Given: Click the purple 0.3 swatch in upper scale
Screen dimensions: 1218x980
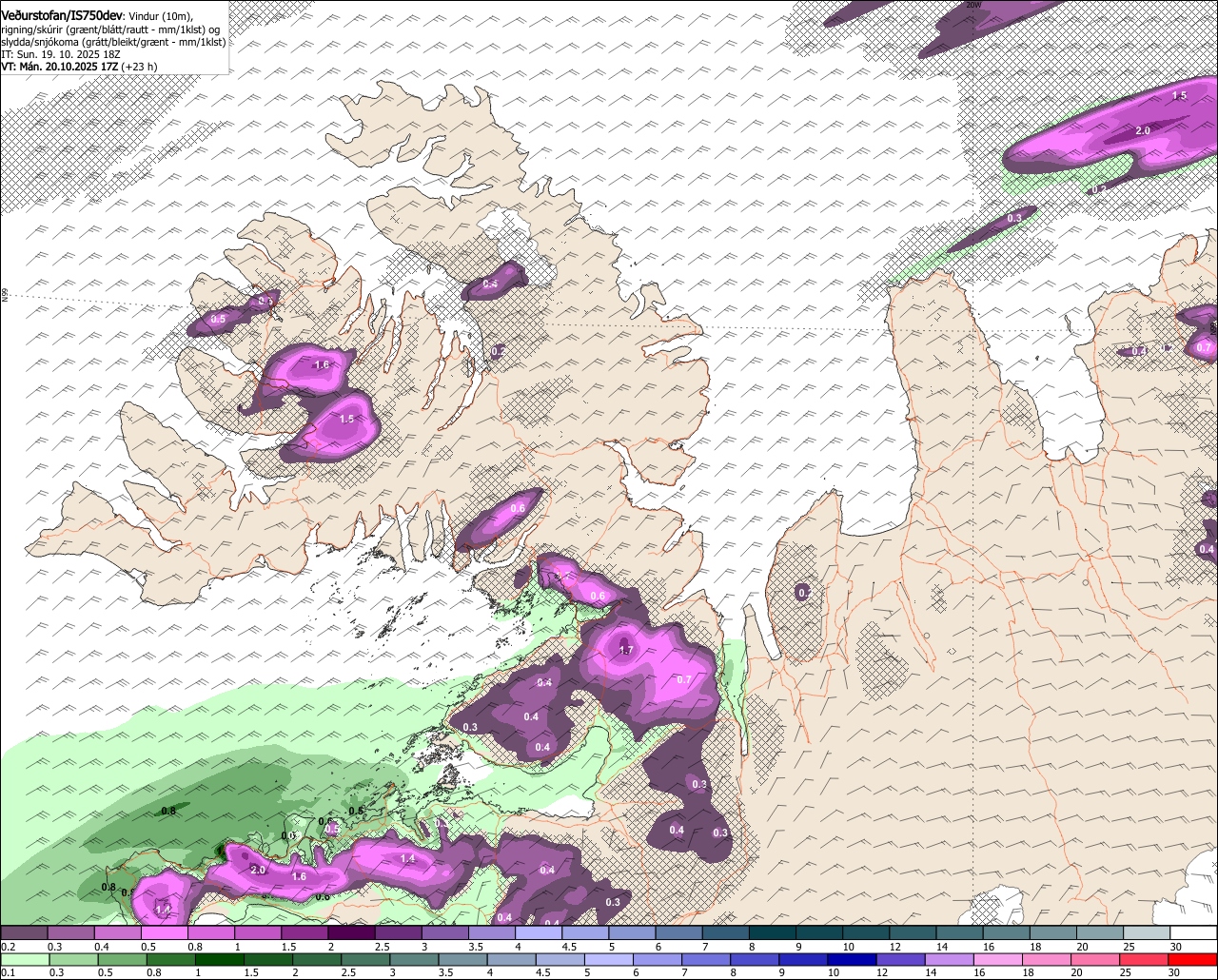Looking at the screenshot, I should (70, 932).
